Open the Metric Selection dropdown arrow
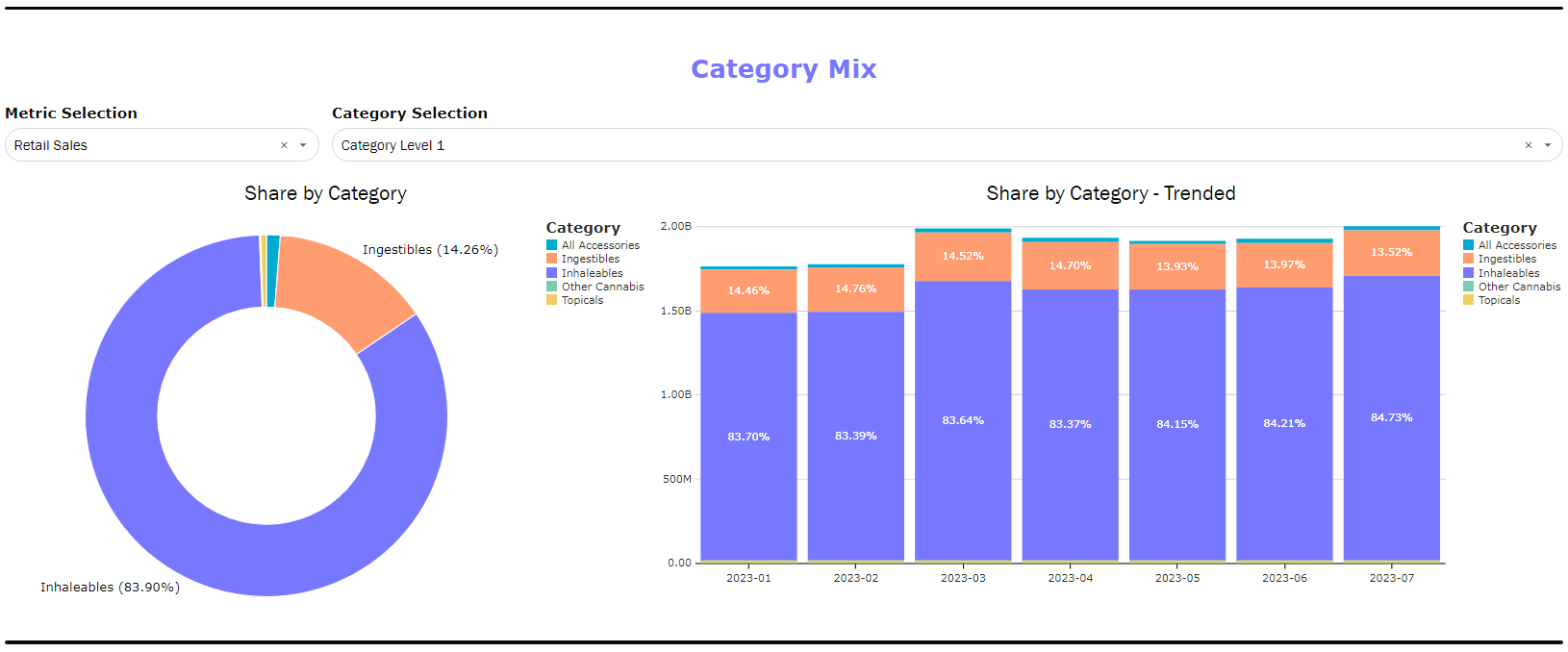The image size is (1568, 652). coord(303,145)
